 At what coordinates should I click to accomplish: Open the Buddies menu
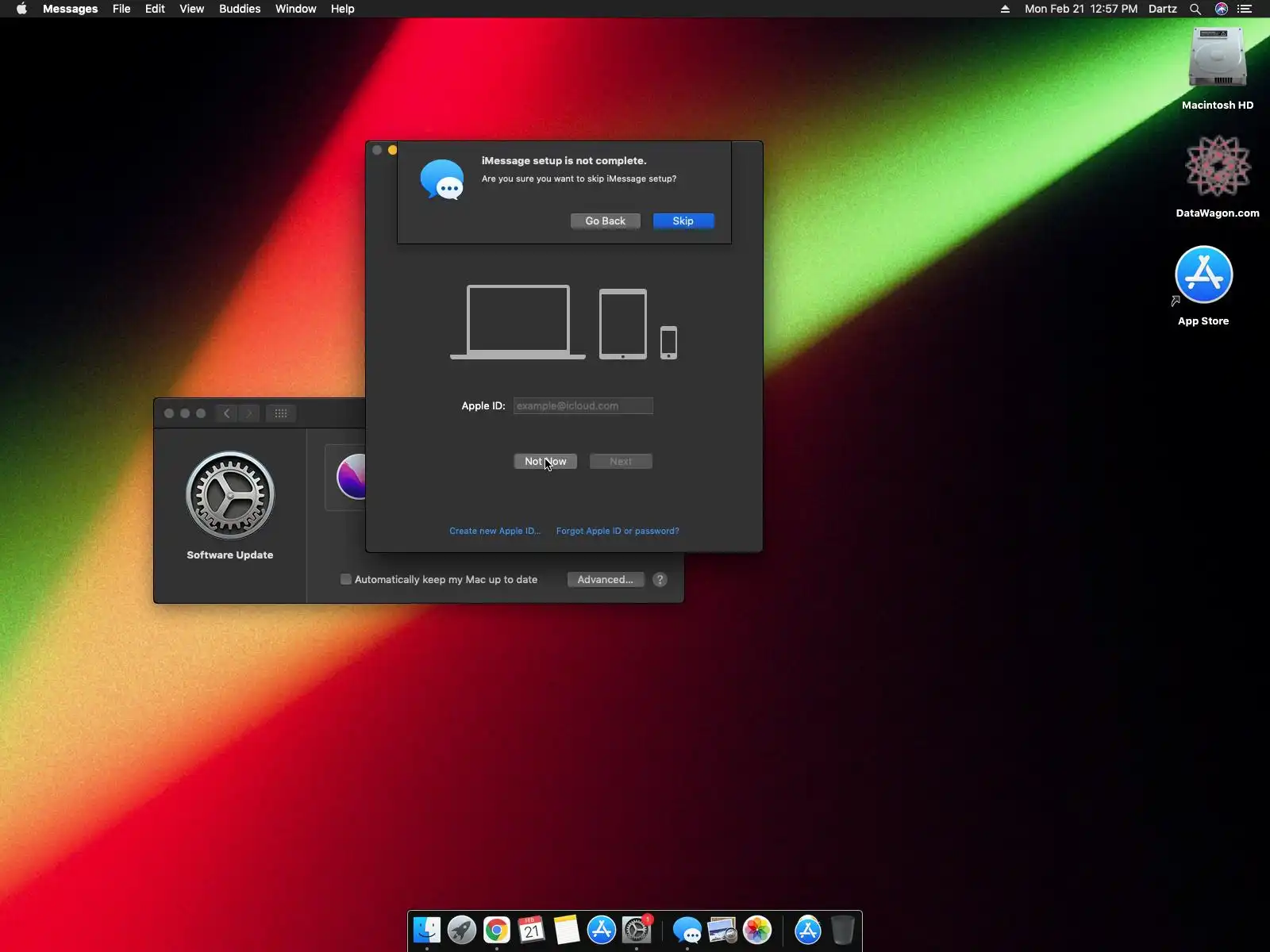pos(240,9)
